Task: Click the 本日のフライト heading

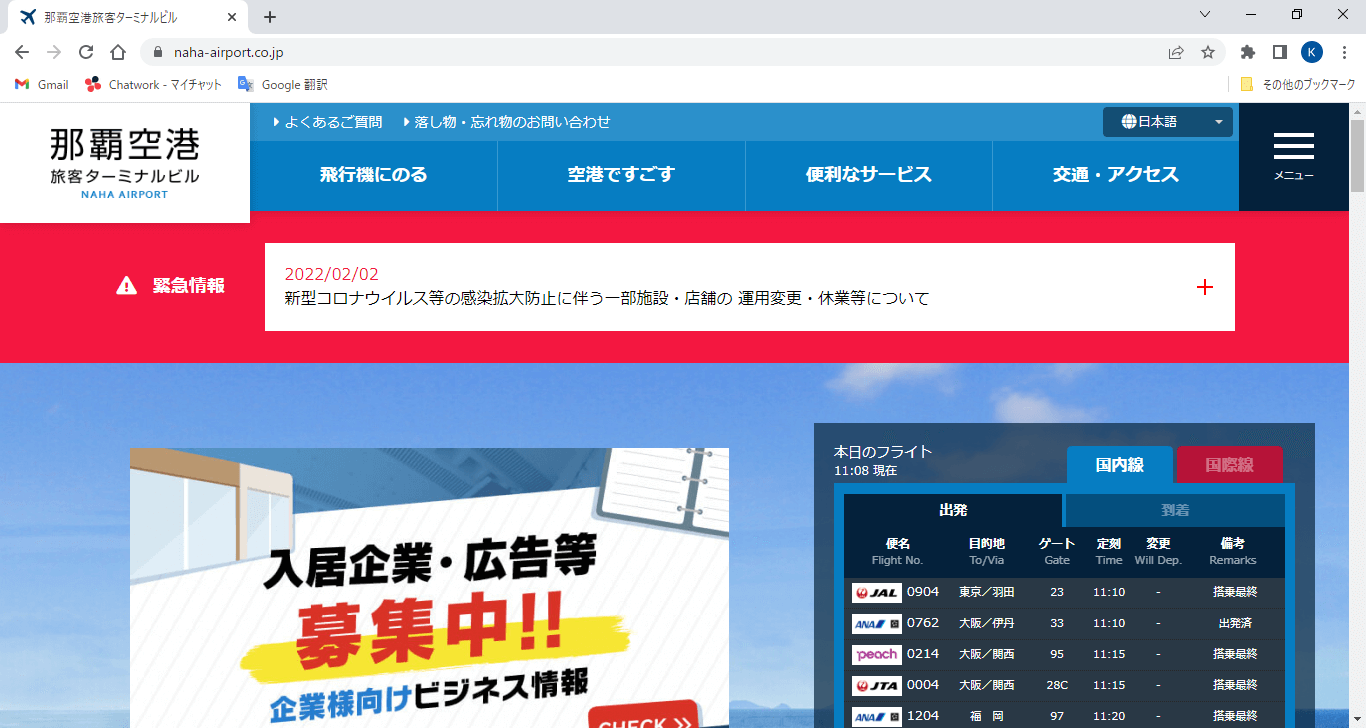Action: pos(883,451)
